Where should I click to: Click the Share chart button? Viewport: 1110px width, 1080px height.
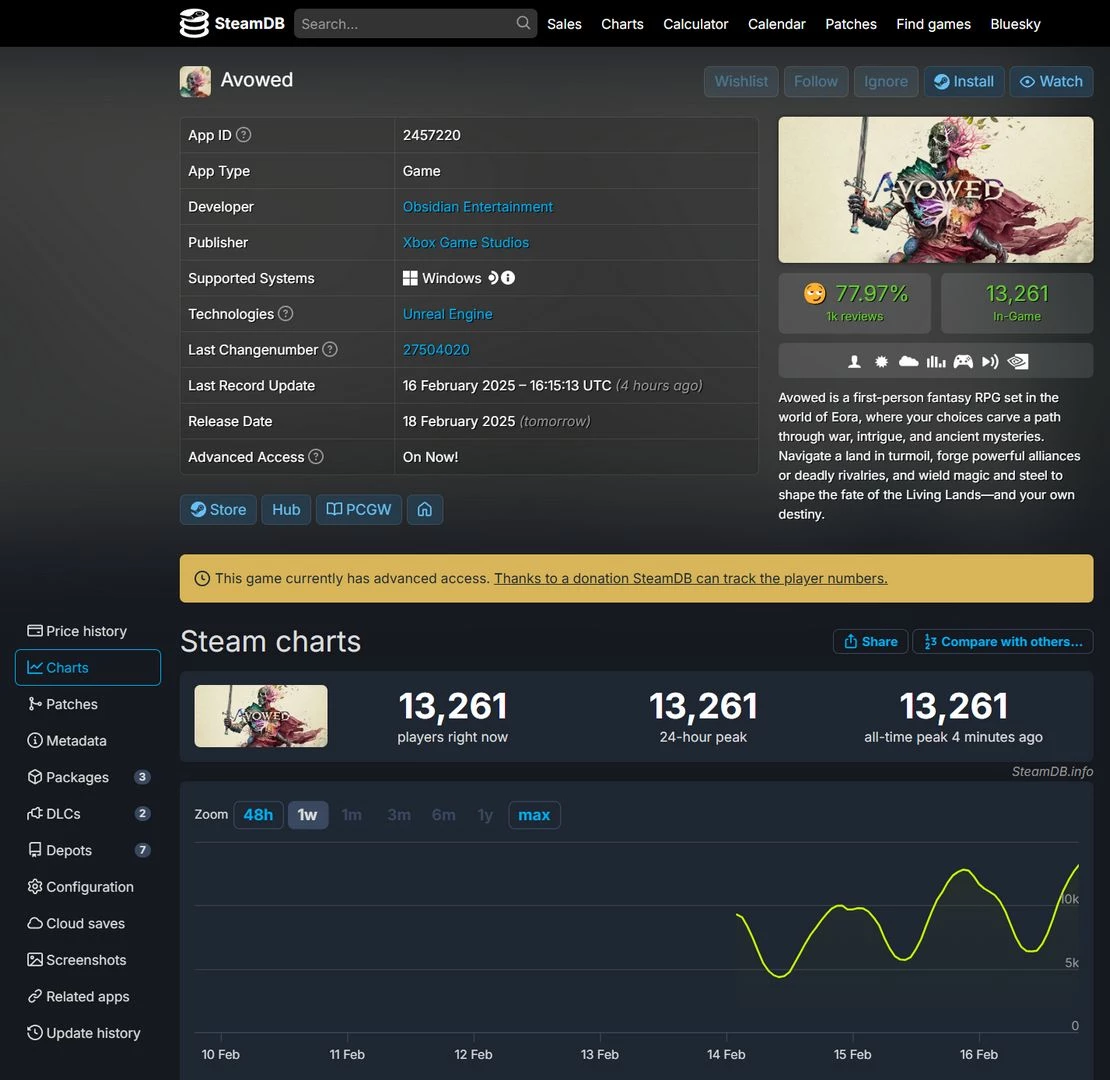tap(870, 641)
